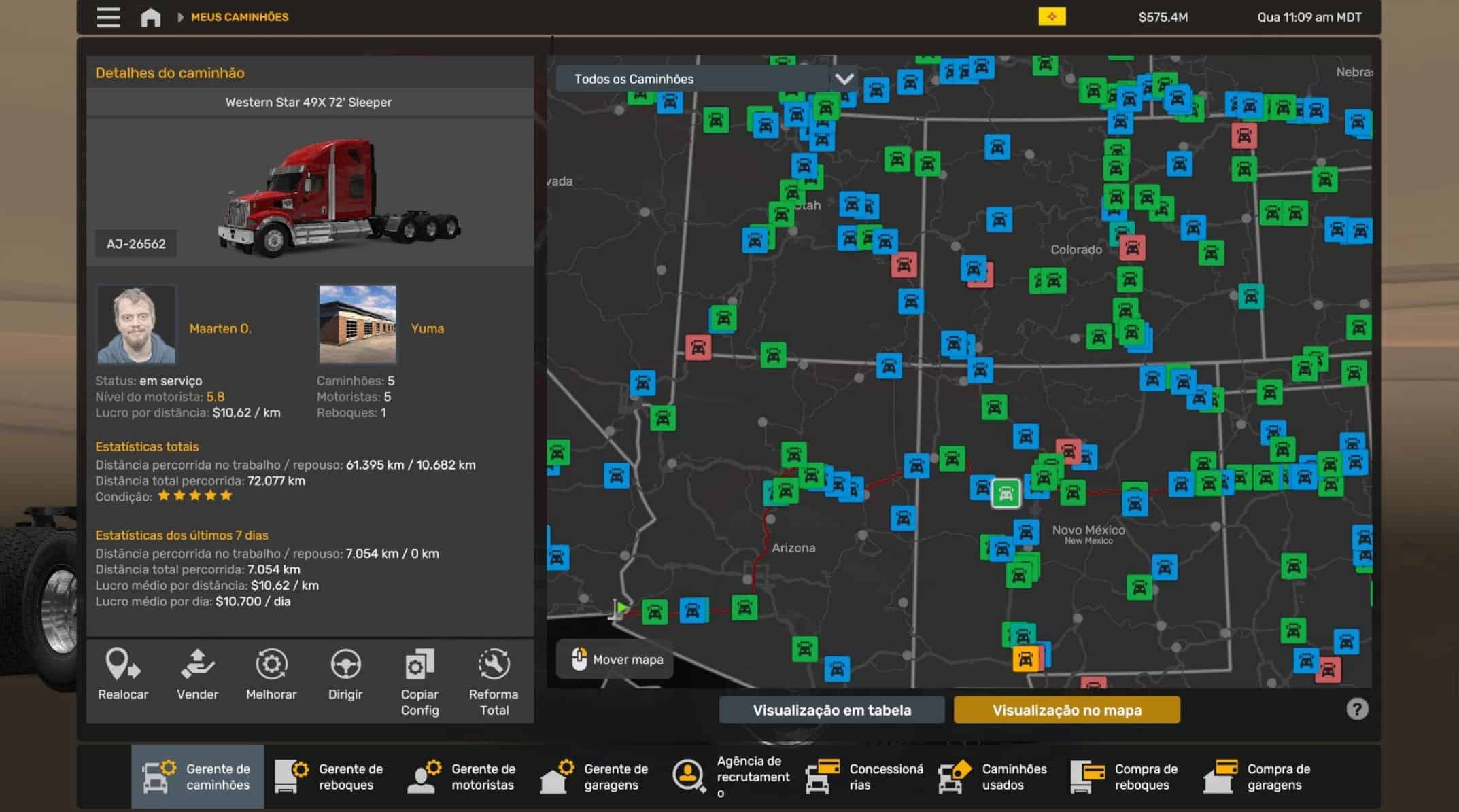
Task: Click the home icon in top bar
Action: (x=150, y=17)
